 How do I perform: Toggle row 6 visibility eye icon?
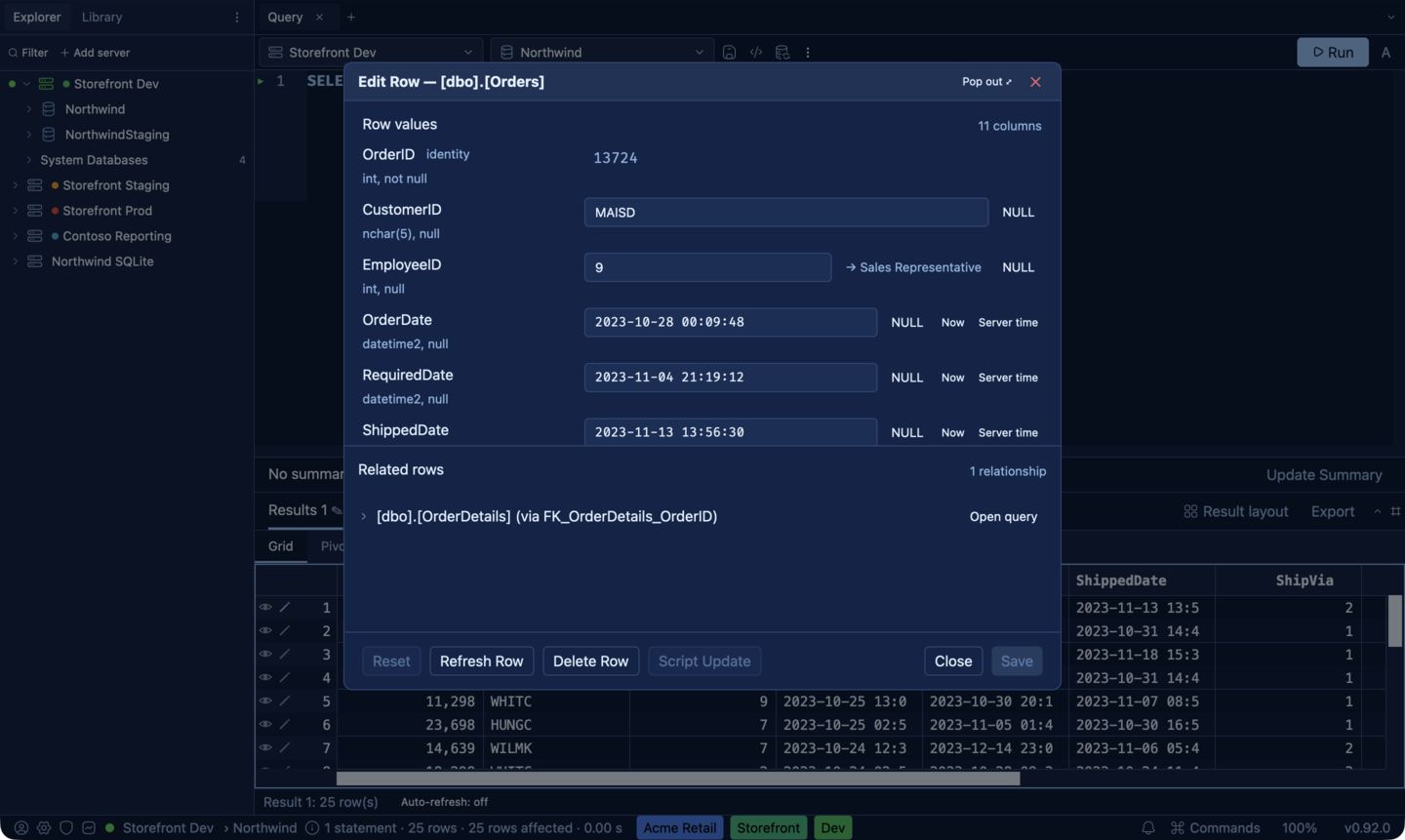point(265,724)
